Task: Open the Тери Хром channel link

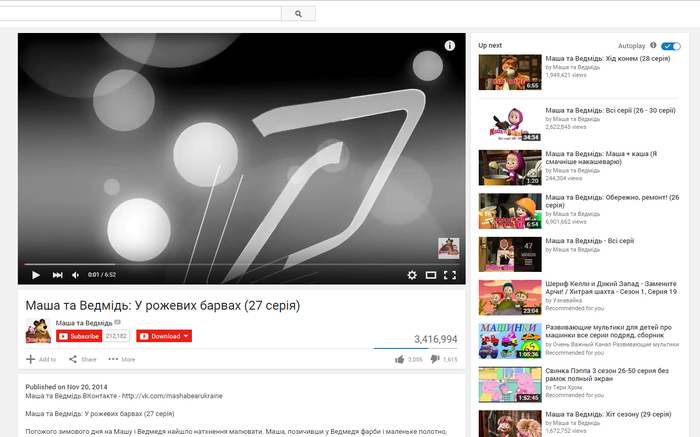Action: (x=567, y=387)
